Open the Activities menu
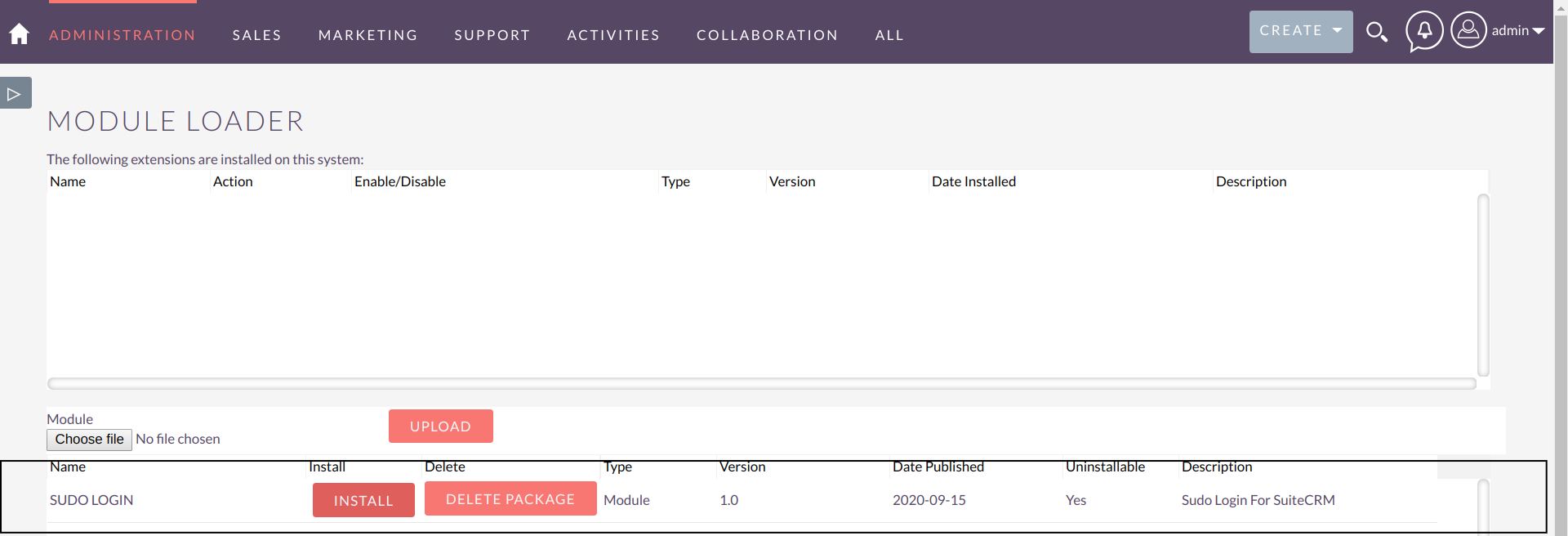Image resolution: width=1568 pixels, height=536 pixels. coord(613,35)
